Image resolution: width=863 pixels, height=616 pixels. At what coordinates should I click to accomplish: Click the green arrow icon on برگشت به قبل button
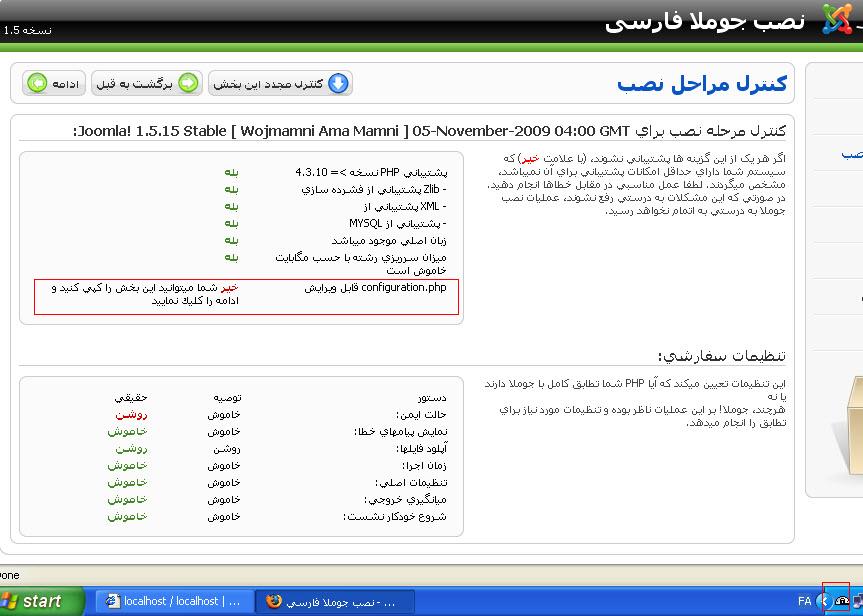[188, 84]
